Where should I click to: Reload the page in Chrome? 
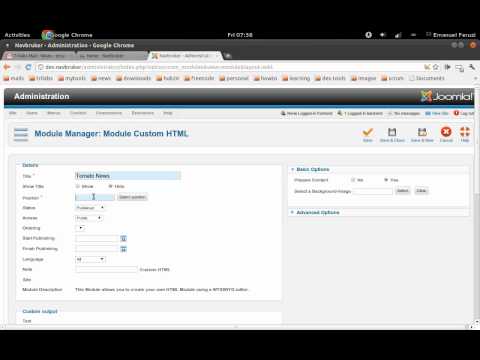click(x=29, y=67)
